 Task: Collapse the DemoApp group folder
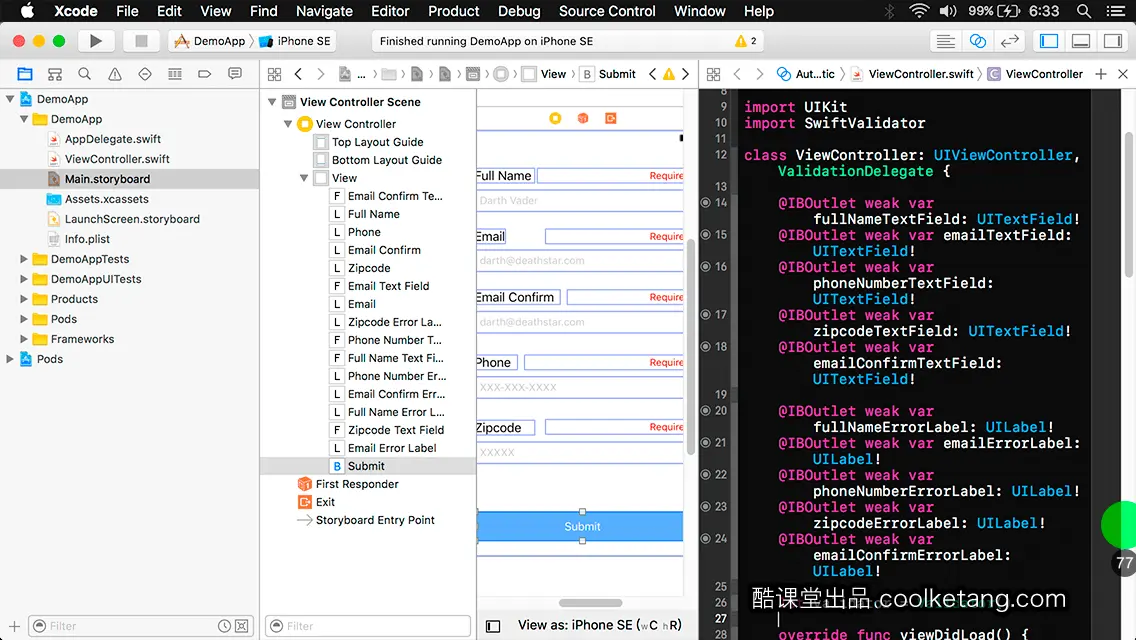pos(24,119)
